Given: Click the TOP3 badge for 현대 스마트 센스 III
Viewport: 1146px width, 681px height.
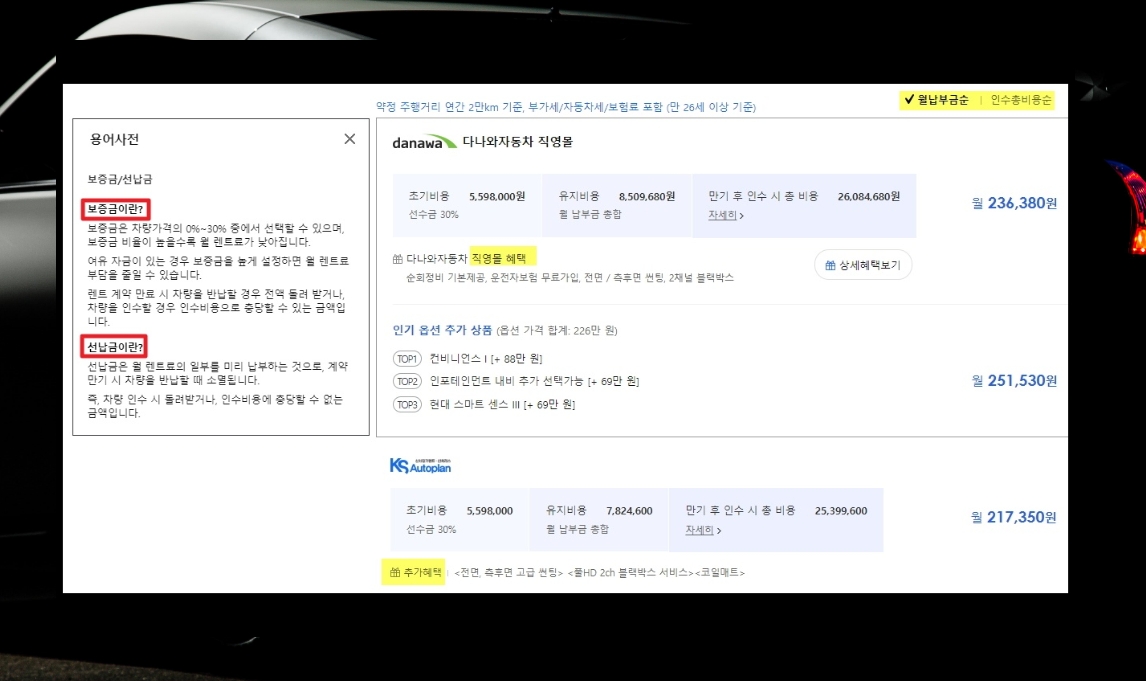Looking at the screenshot, I should 407,405.
